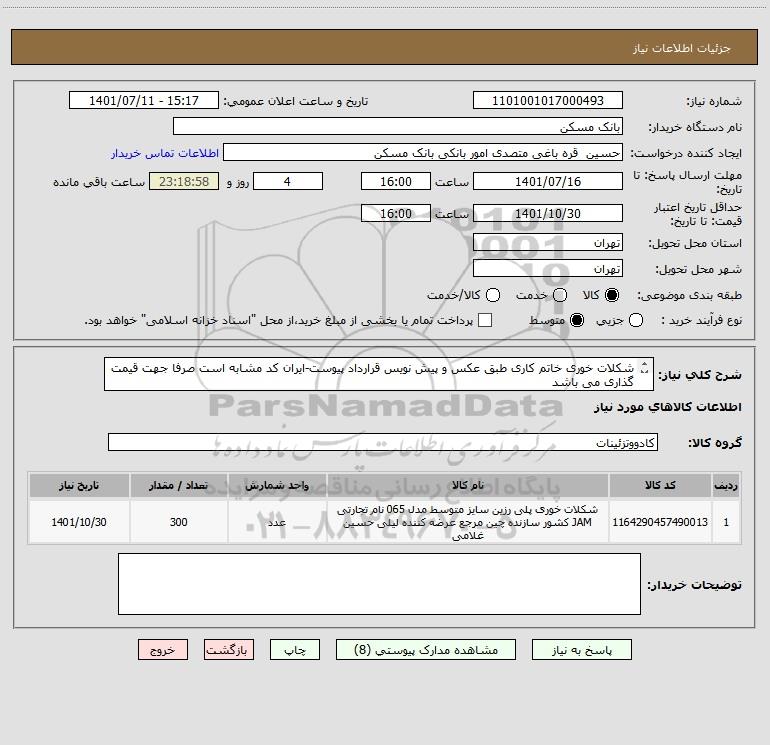Click the کد کالا column header
Screen dimensions: 770x745
tap(660, 486)
